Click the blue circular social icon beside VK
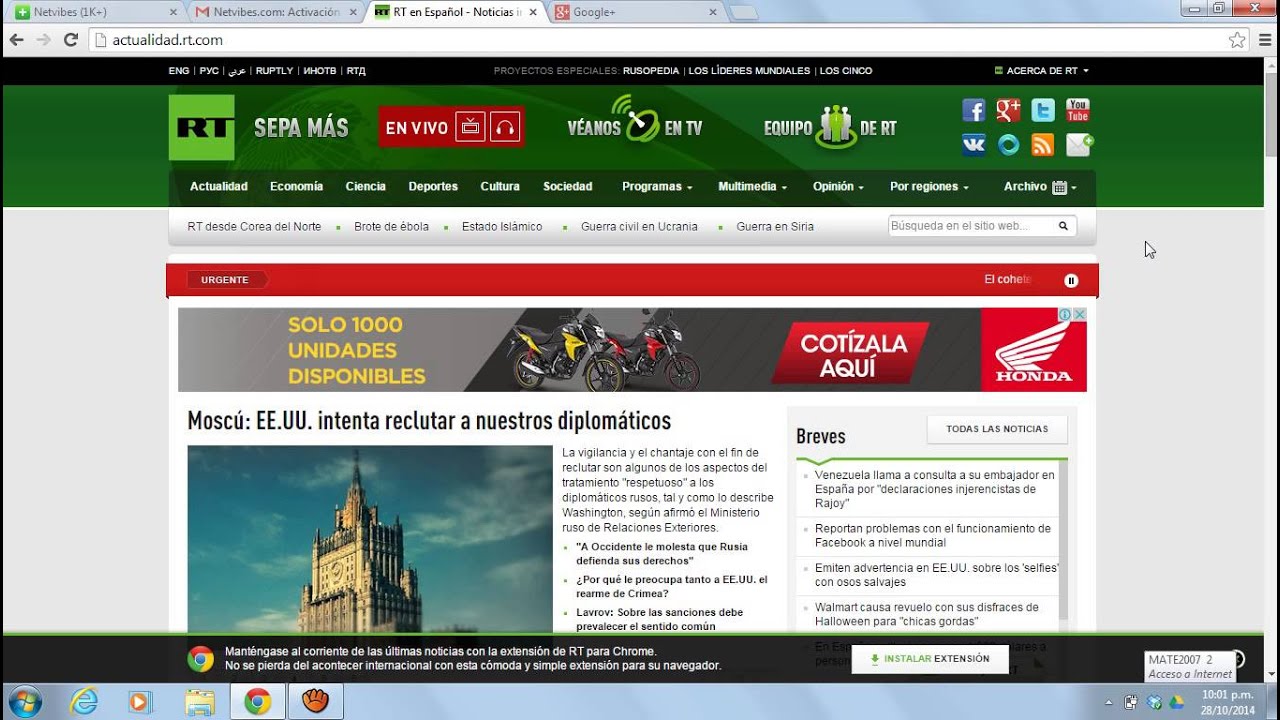The height and width of the screenshot is (720, 1280). click(1008, 145)
